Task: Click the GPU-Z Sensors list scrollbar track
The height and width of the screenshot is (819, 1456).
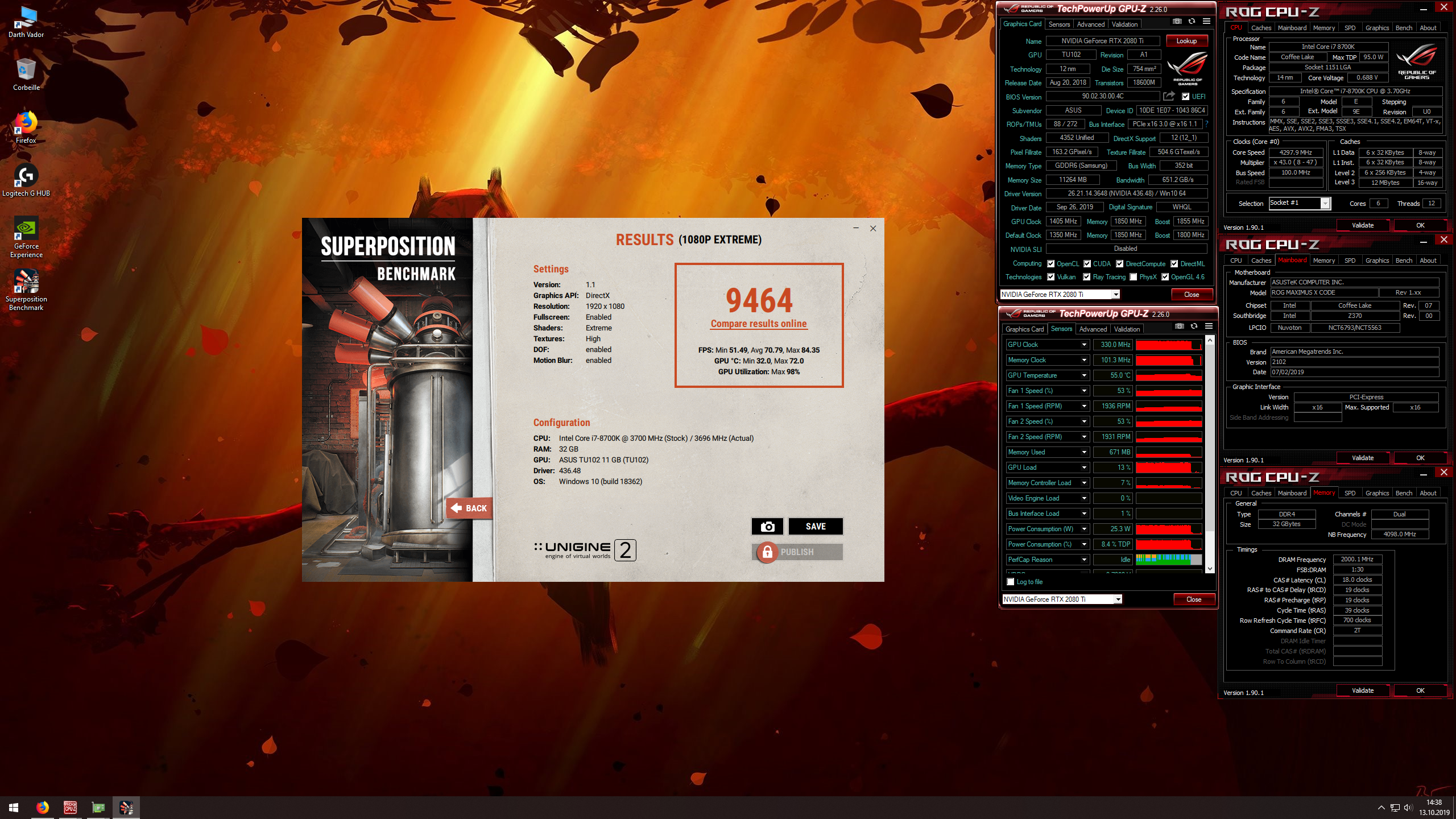Action: tap(1210, 455)
